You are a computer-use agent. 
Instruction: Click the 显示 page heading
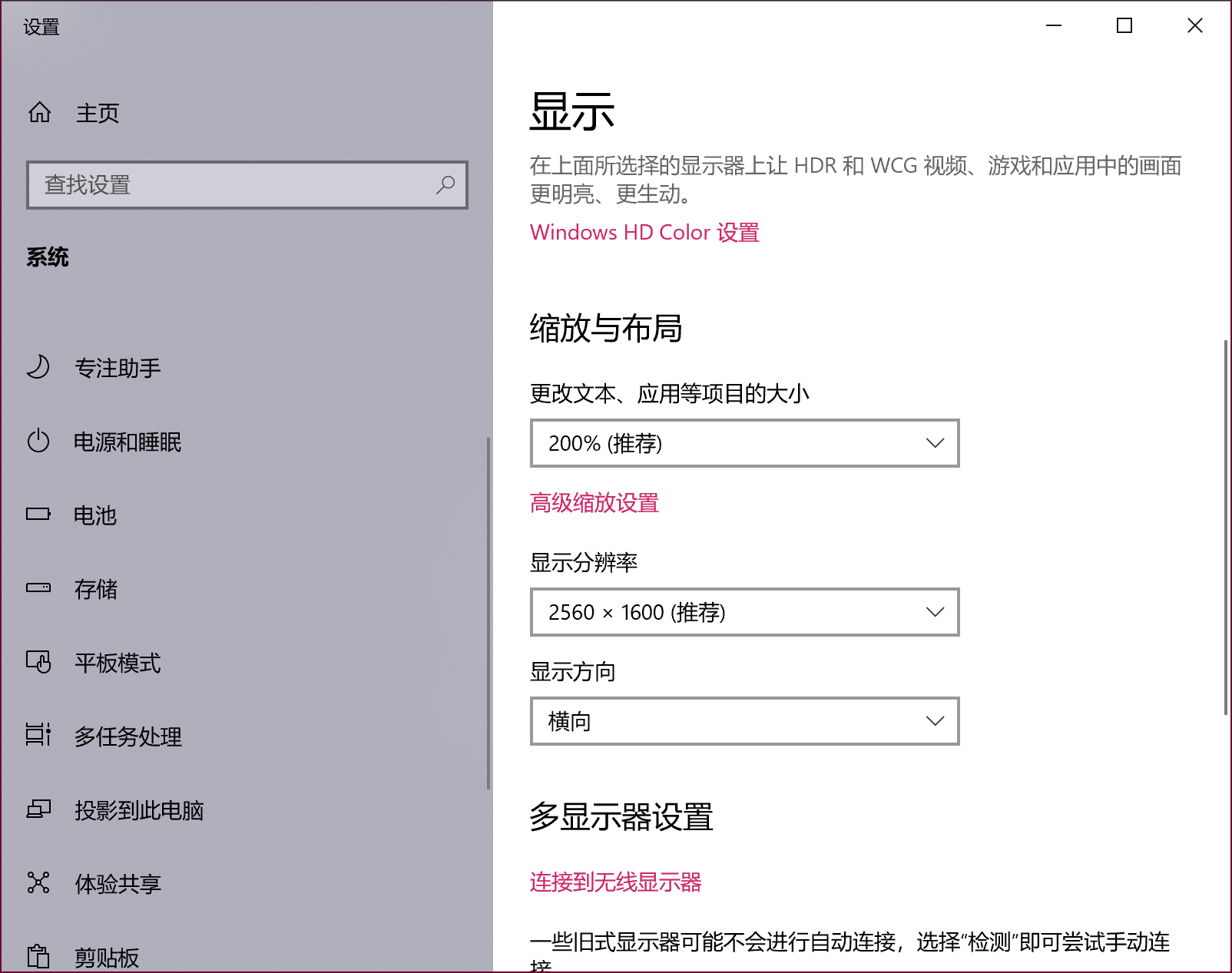[x=571, y=111]
